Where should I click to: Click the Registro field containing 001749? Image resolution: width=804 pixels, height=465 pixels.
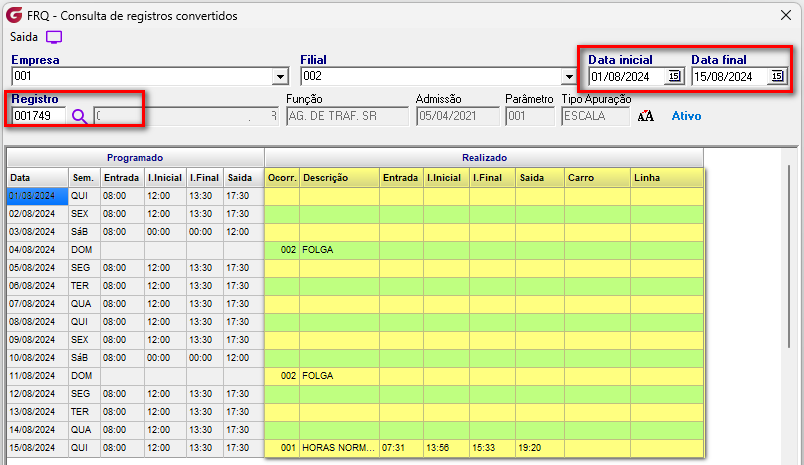pyautogui.click(x=39, y=116)
